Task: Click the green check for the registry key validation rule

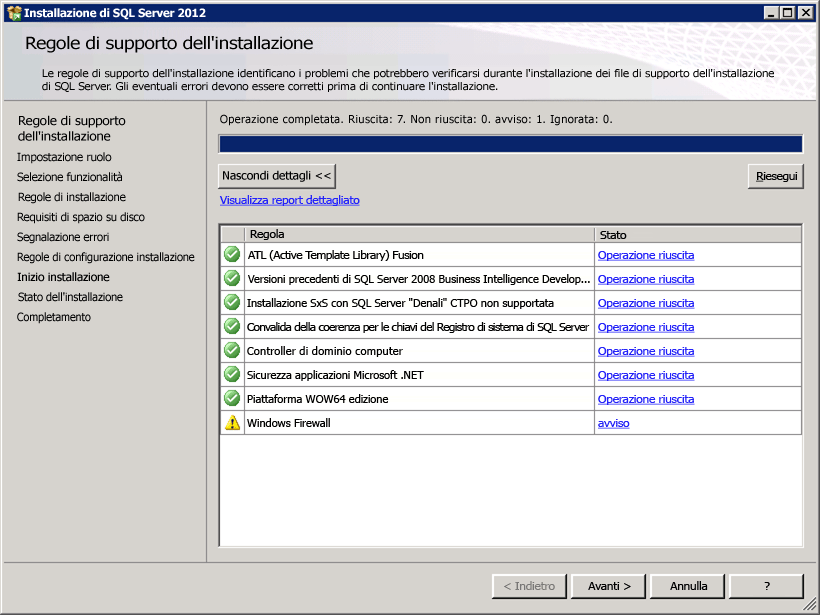Action: [232, 327]
